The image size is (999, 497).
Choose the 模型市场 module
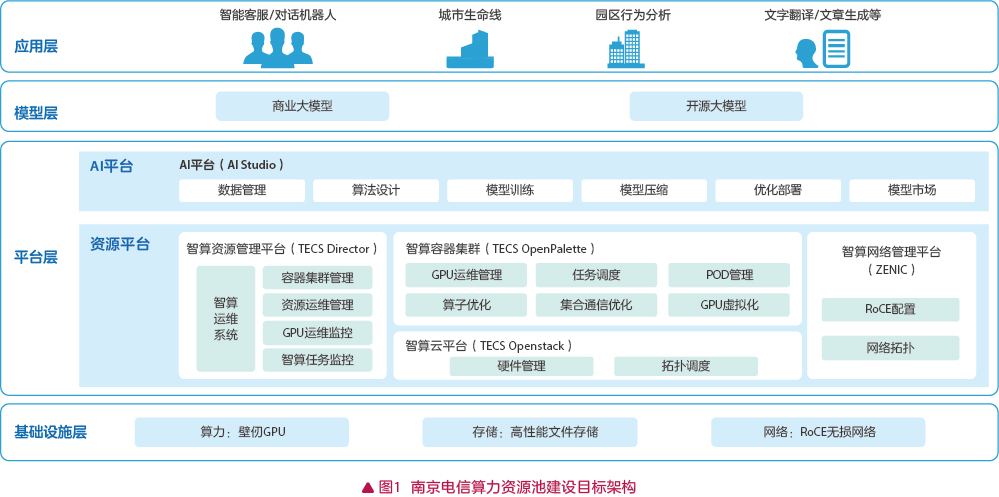(x=912, y=191)
